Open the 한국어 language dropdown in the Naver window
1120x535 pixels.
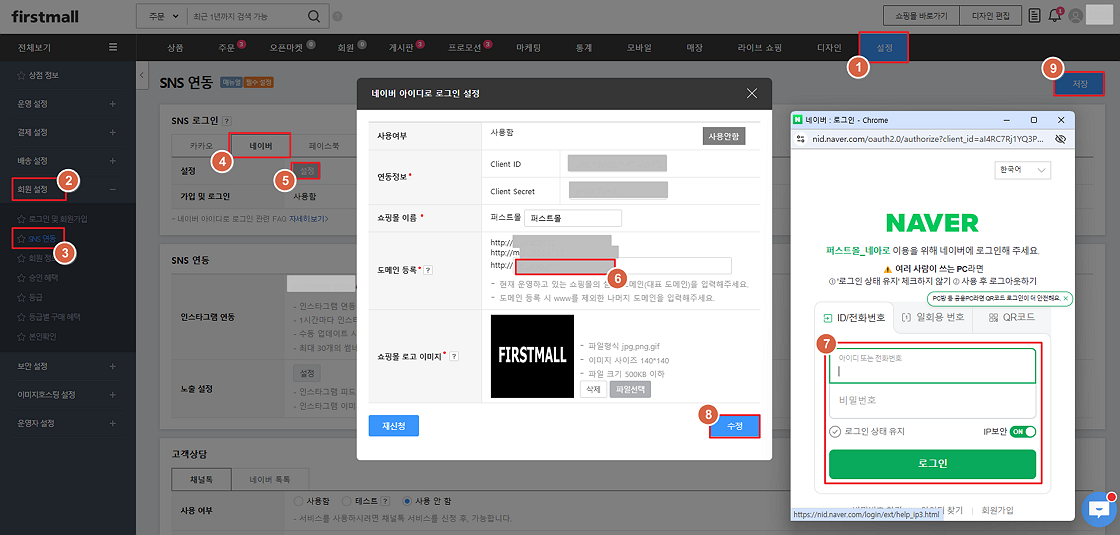pos(1022,170)
